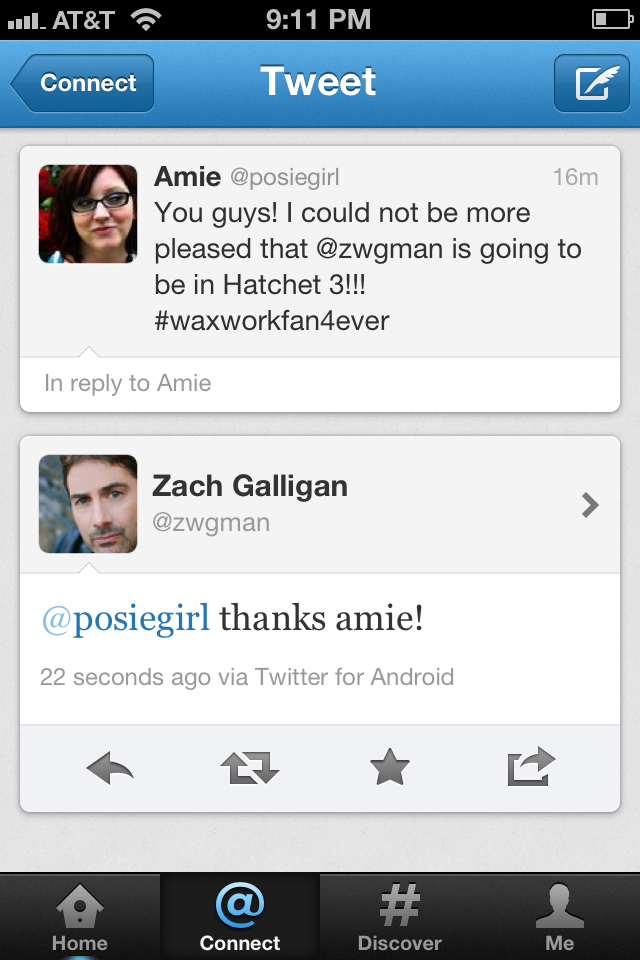The height and width of the screenshot is (960, 640).
Task: Tap the @posiegirl mention link
Action: 125,619
